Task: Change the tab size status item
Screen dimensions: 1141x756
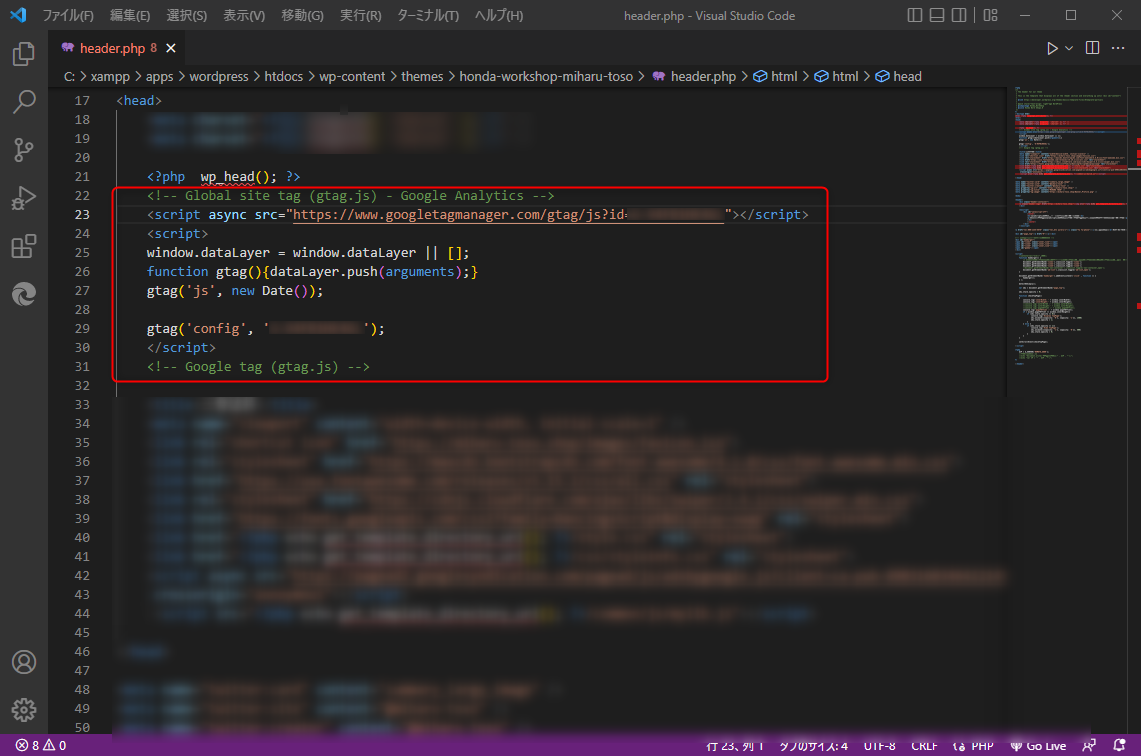Action: point(814,746)
